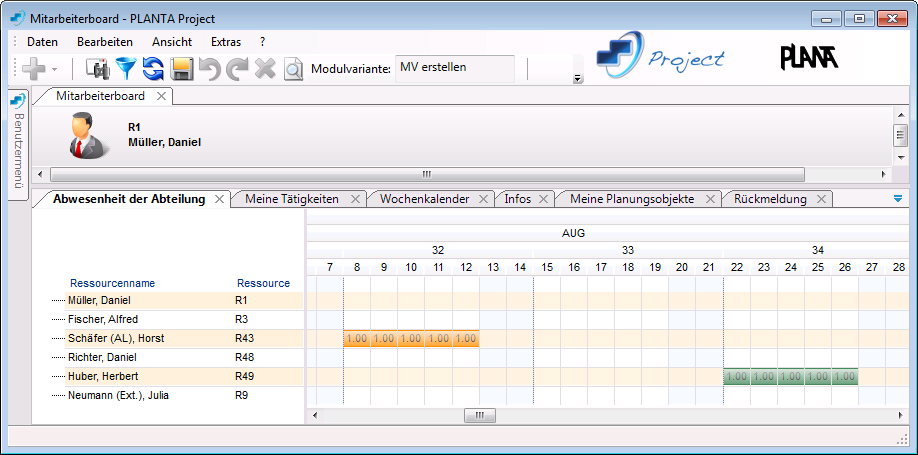
Task: Click the gray delete X icon
Action: 265,69
